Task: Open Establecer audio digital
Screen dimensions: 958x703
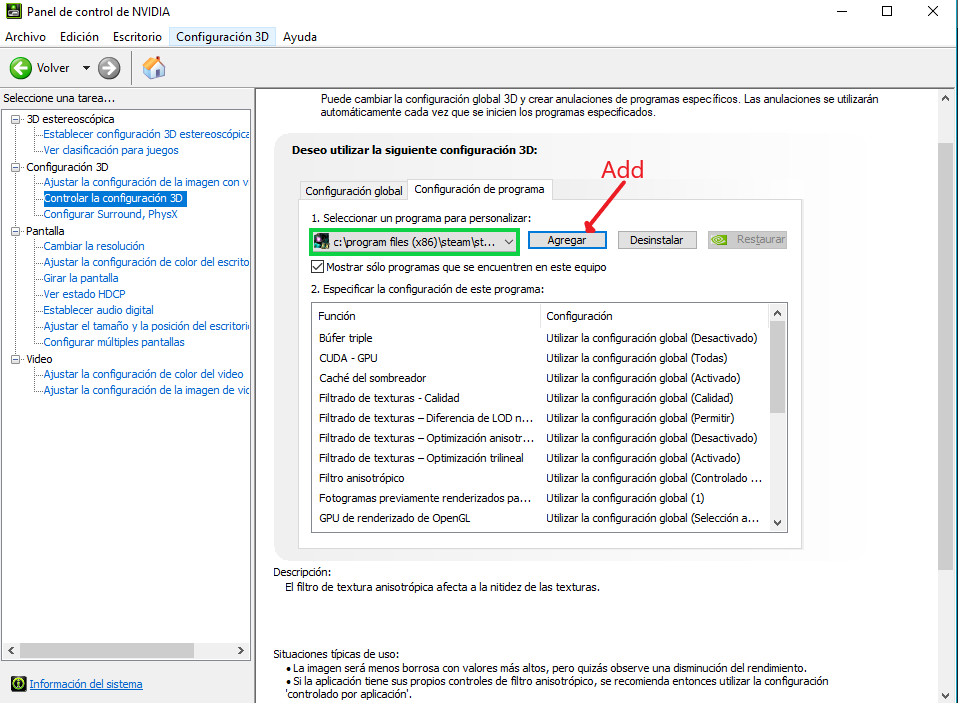Action: point(98,310)
